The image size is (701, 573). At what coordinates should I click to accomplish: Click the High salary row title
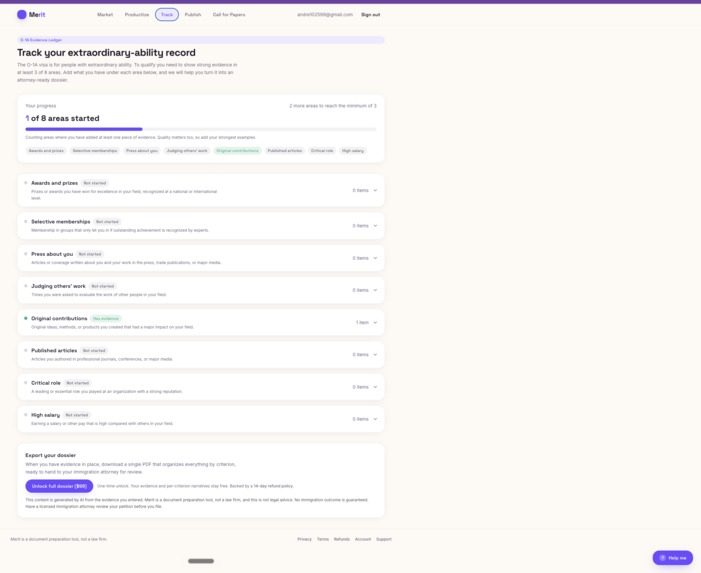[45, 415]
